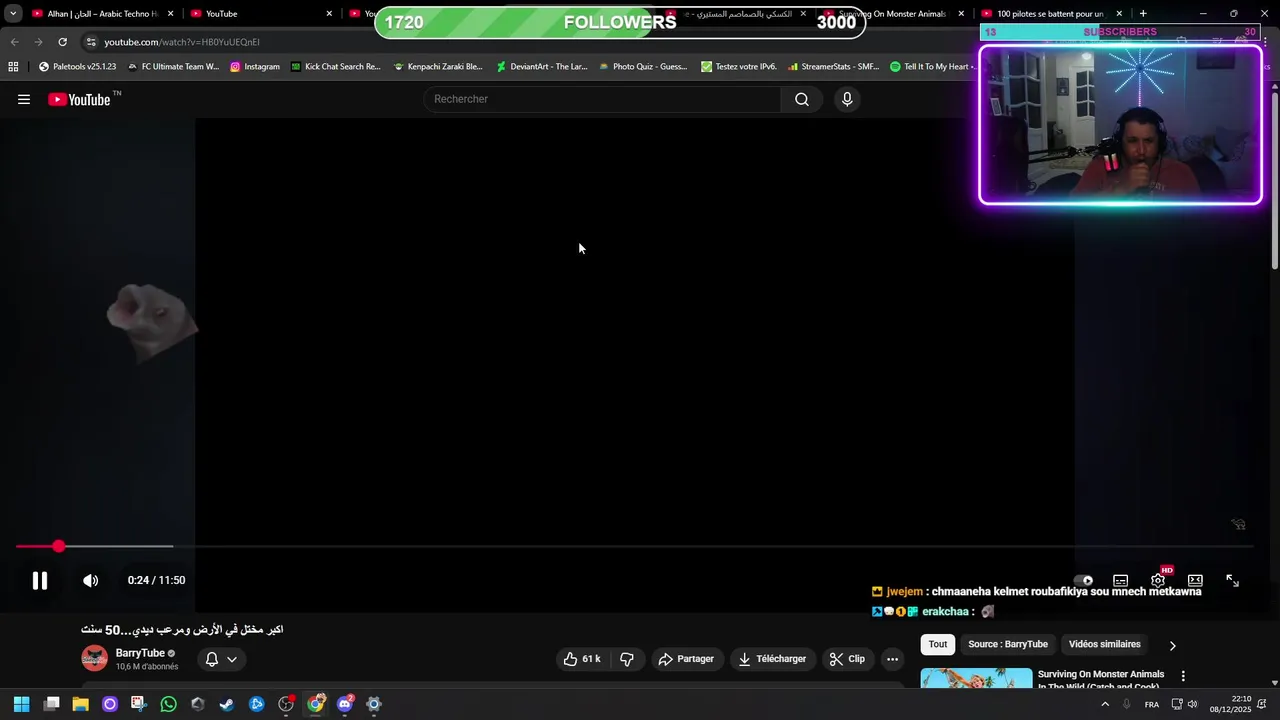Switch to 100 pilotes se battent tab

[x=1052, y=14]
